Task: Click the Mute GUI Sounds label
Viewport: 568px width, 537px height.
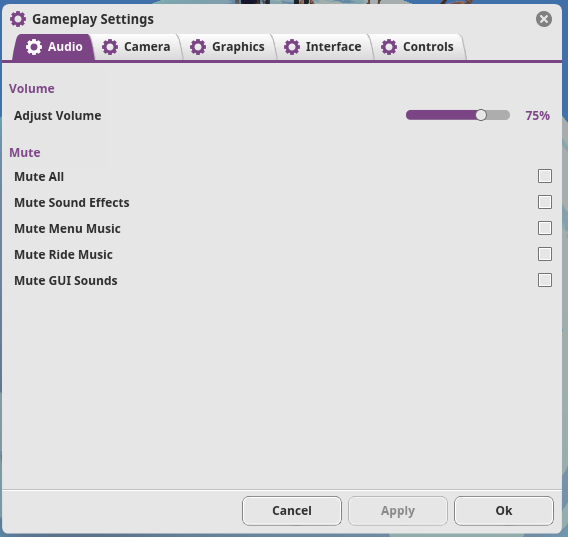Action: point(66,281)
